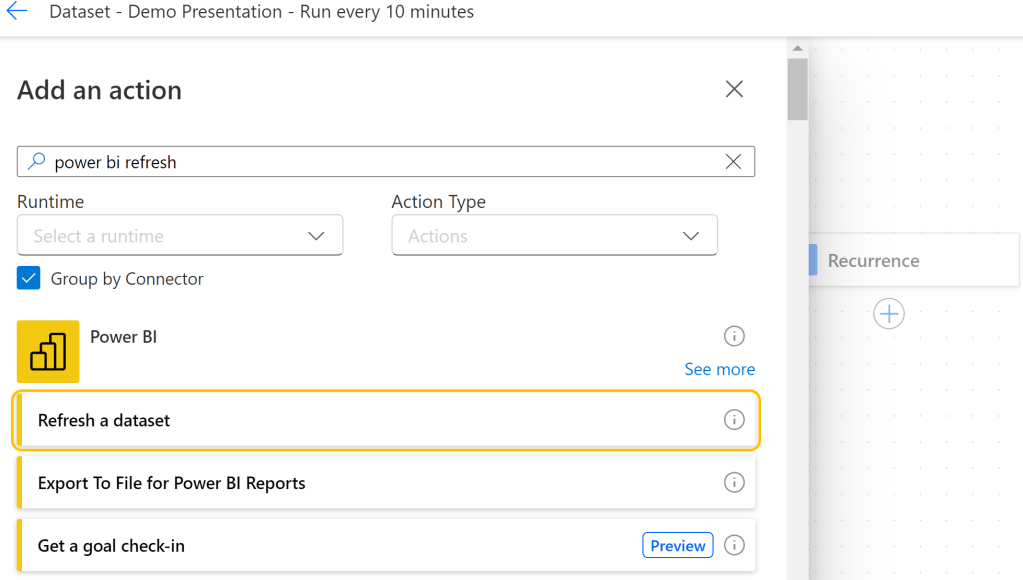Open the Runtime dropdown
Screen dimensions: 1023x580
180,236
